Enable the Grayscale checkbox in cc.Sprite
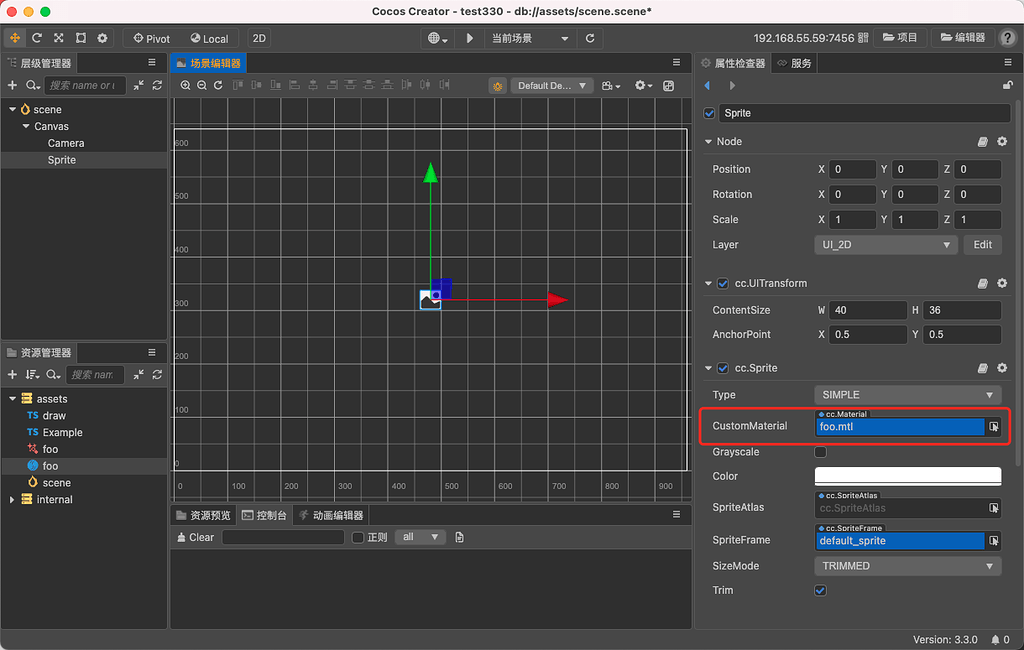Image resolution: width=1024 pixels, height=650 pixels. point(820,451)
